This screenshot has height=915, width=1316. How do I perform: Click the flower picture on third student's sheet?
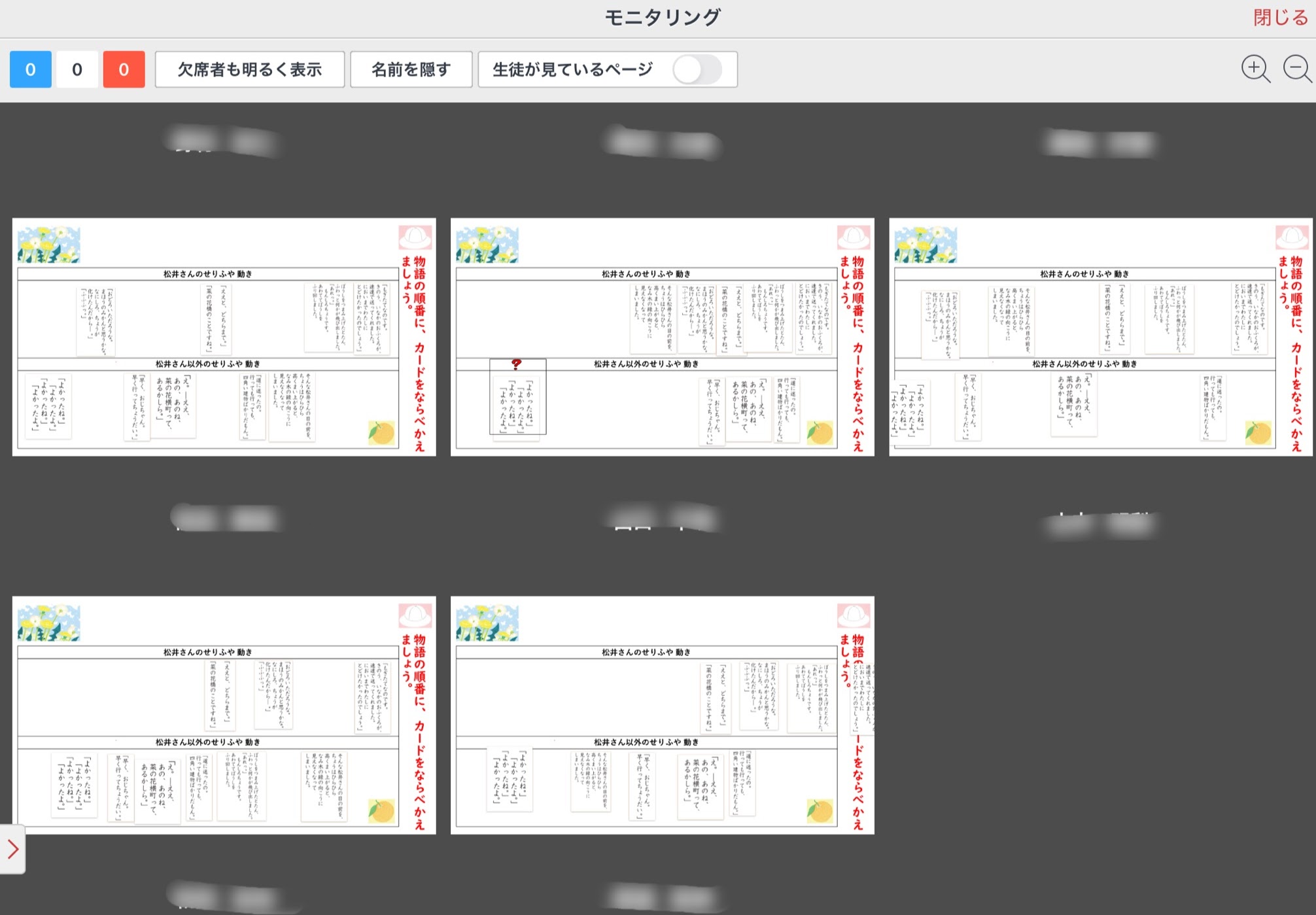(926, 245)
